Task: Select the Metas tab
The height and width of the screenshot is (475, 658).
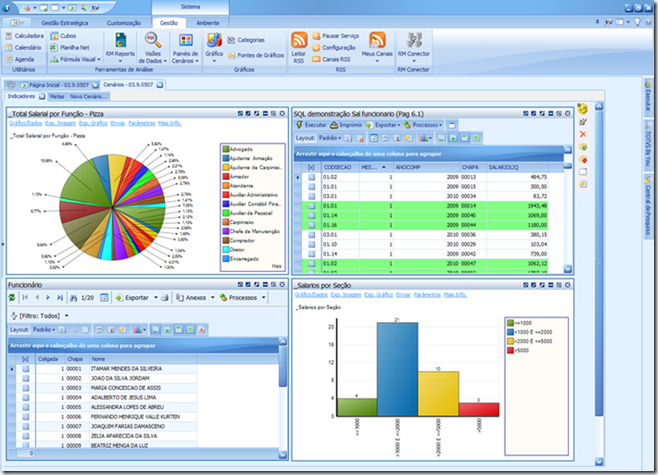Action: 57,97
